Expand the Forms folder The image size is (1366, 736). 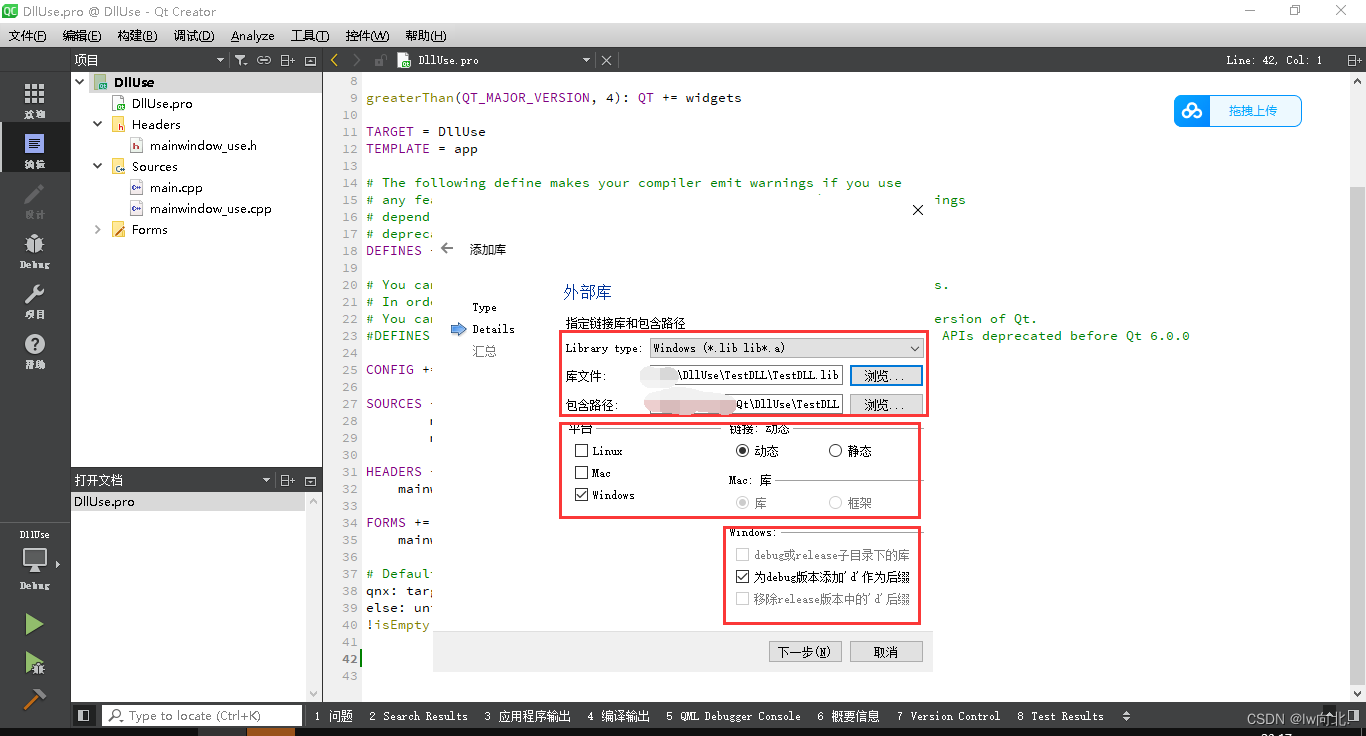(x=98, y=229)
